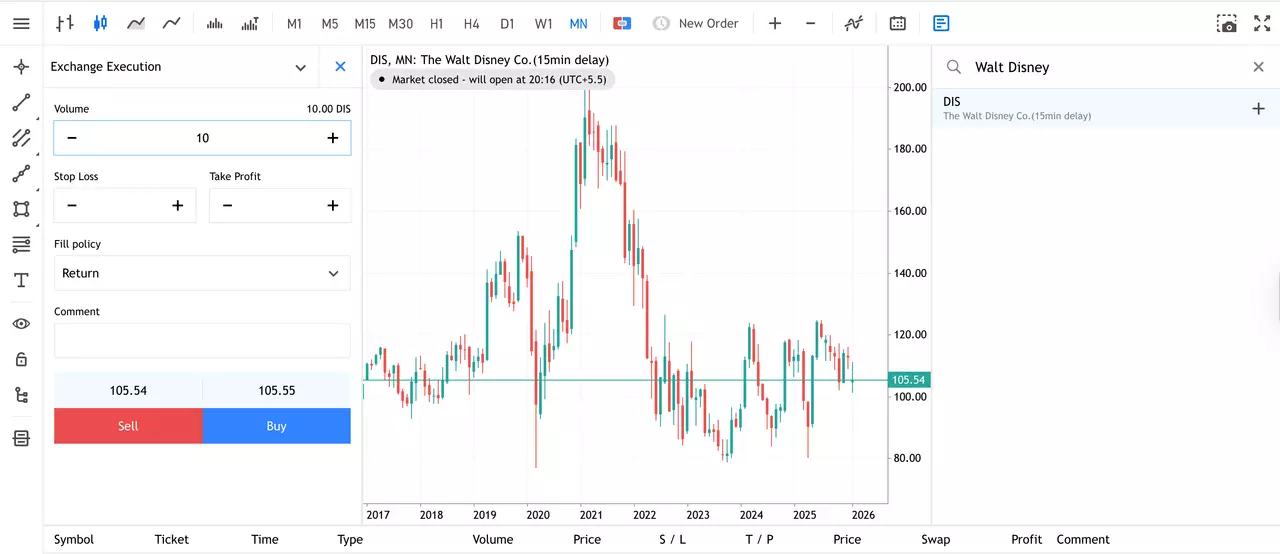Select the M1 timeframe
Viewport: 1280px width, 554px height.
(294, 23)
